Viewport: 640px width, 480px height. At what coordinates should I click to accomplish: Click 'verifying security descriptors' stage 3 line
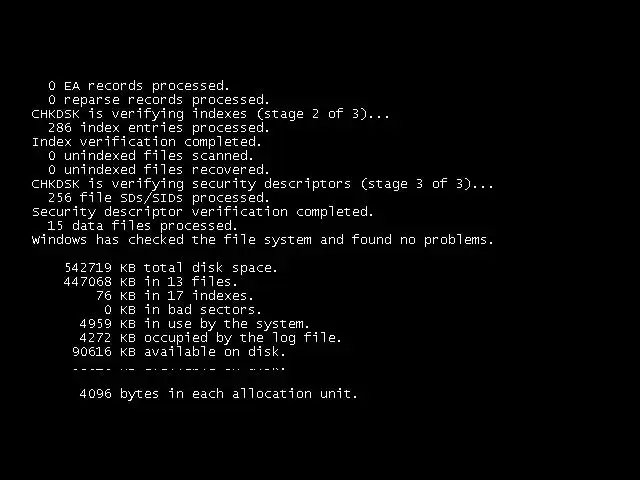(263, 184)
